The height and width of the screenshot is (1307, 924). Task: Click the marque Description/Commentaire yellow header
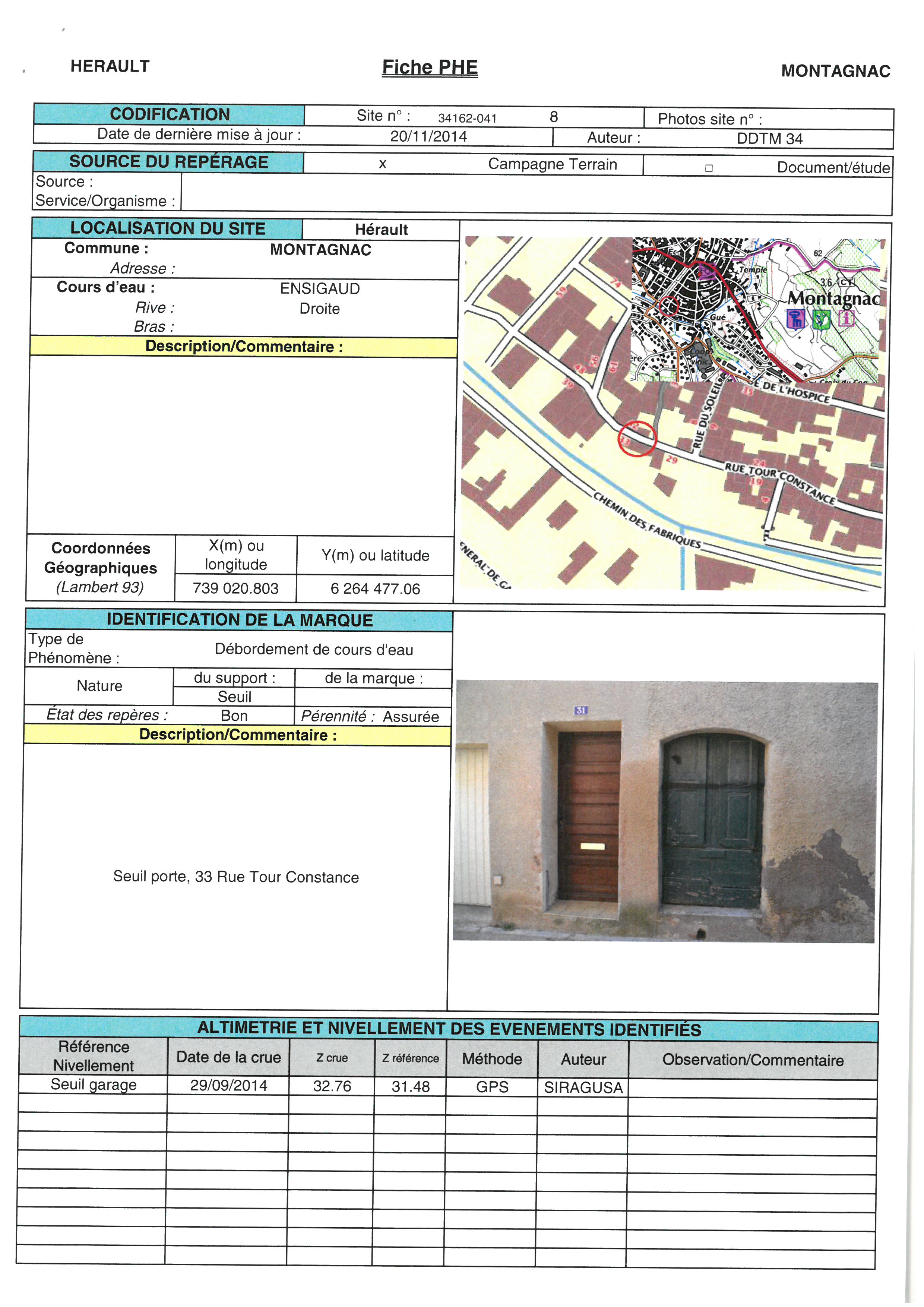238,735
